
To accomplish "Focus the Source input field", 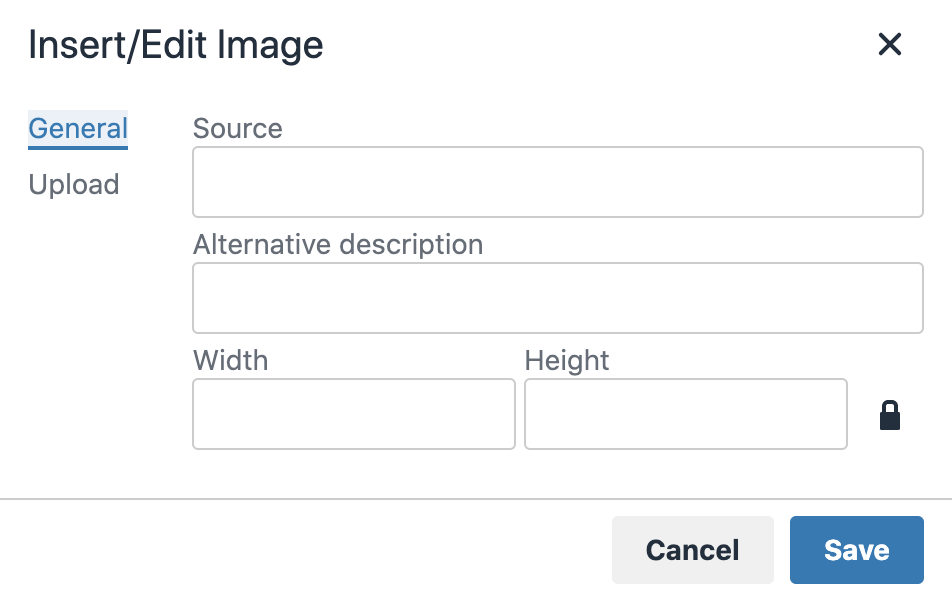I will pyautogui.click(x=558, y=182).
